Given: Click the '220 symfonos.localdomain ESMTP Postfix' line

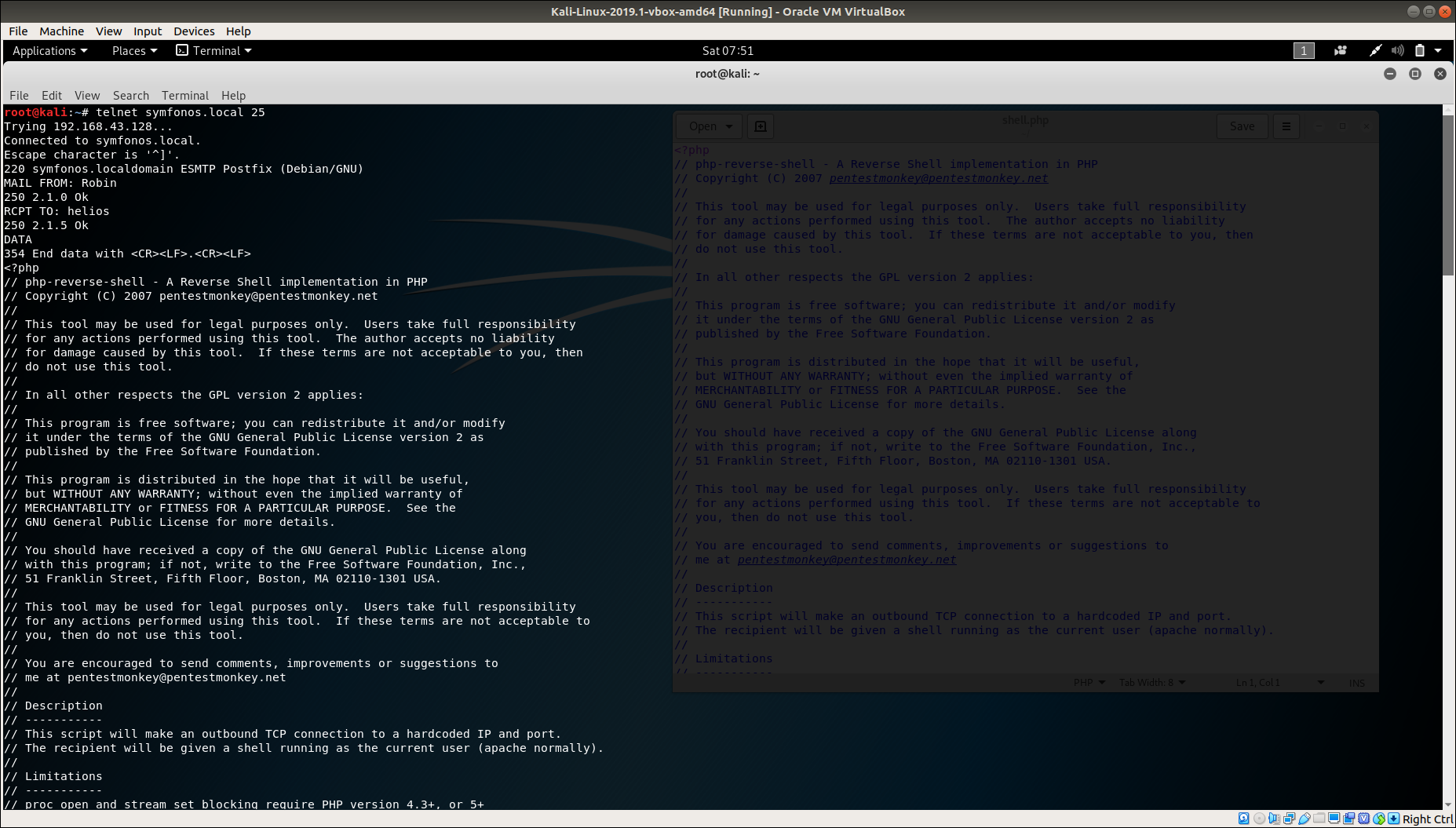Looking at the screenshot, I should (184, 169).
